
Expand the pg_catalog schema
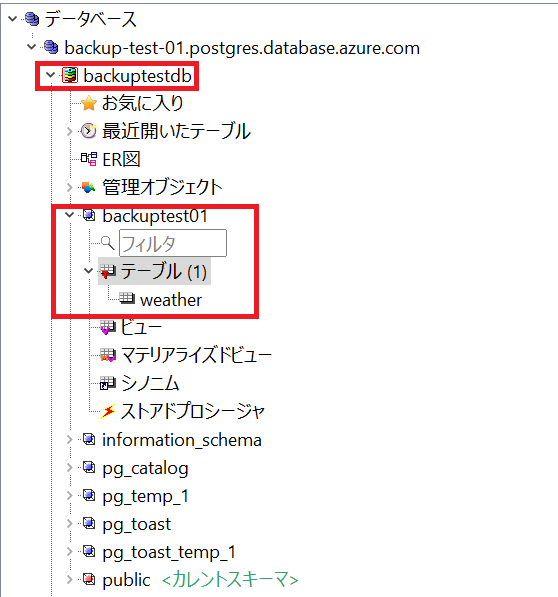point(69,468)
